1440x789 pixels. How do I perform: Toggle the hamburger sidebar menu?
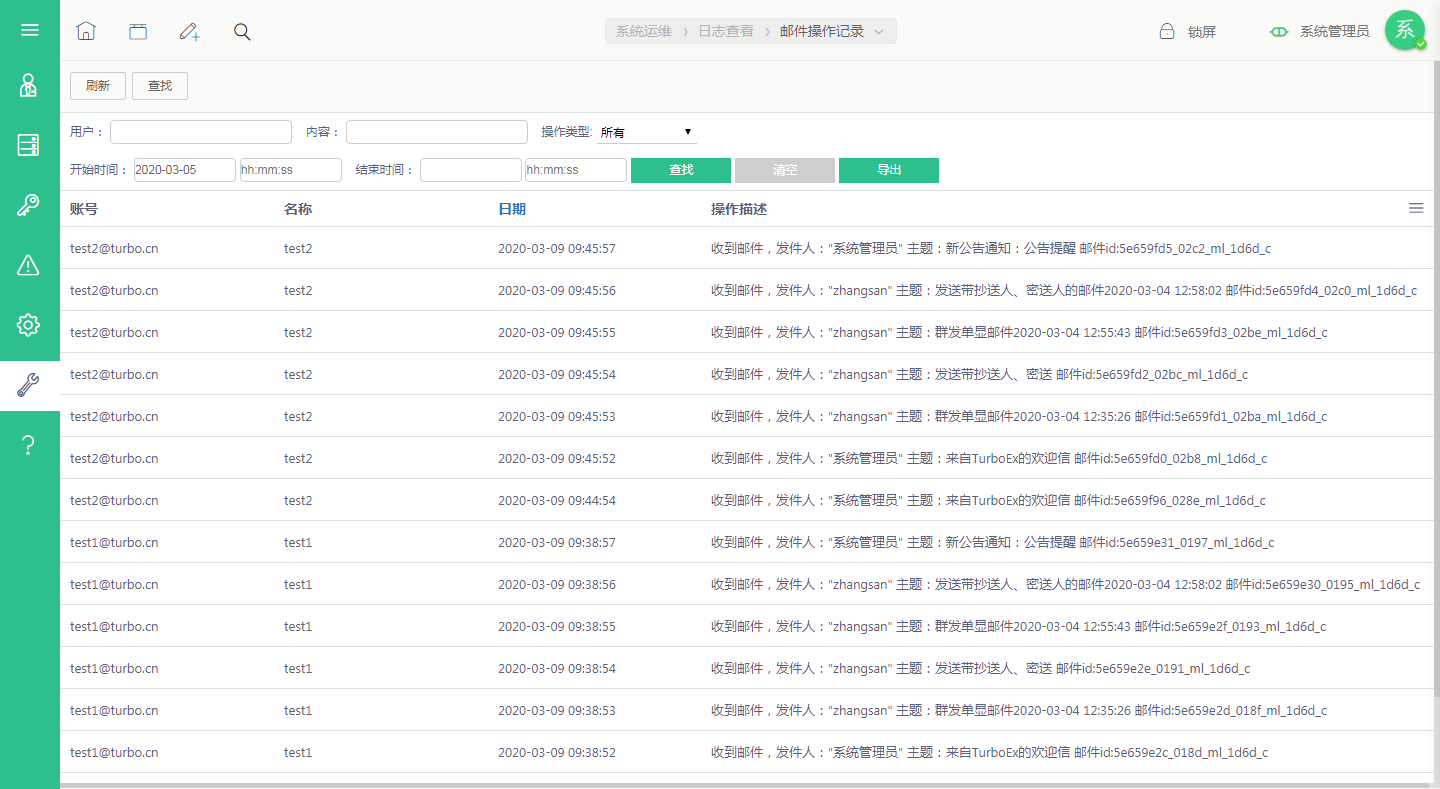click(x=30, y=30)
